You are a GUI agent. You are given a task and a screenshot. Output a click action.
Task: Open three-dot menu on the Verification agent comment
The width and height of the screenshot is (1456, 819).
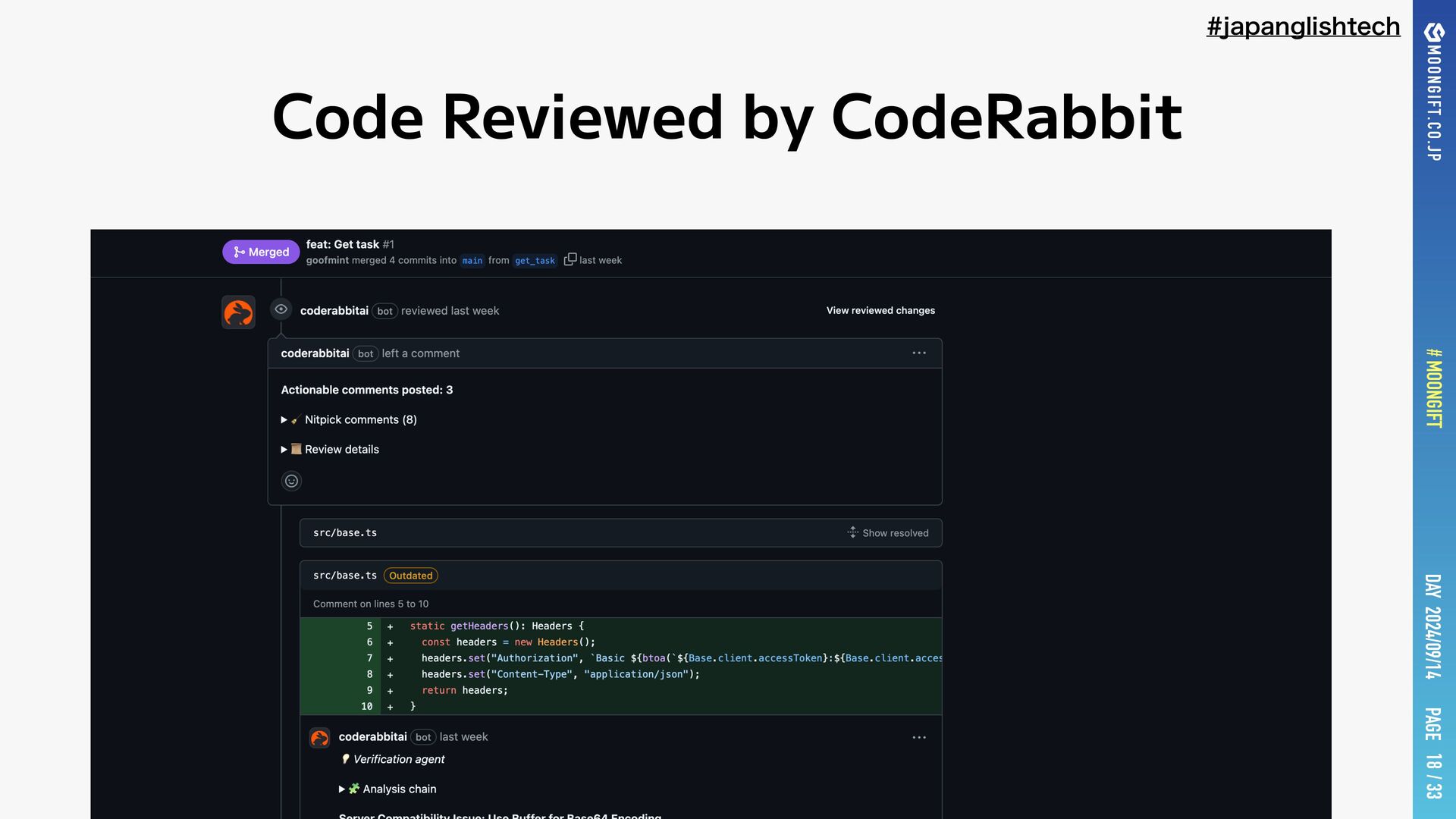tap(919, 737)
